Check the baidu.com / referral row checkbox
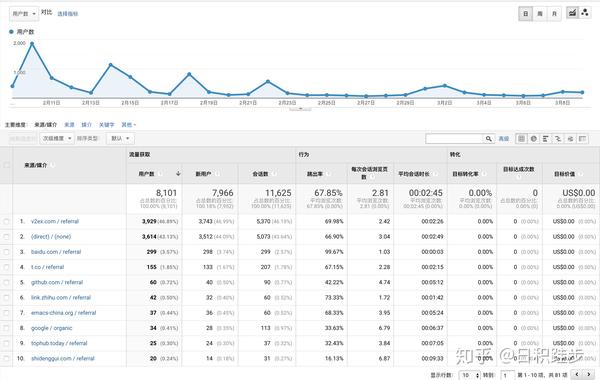 [6, 252]
